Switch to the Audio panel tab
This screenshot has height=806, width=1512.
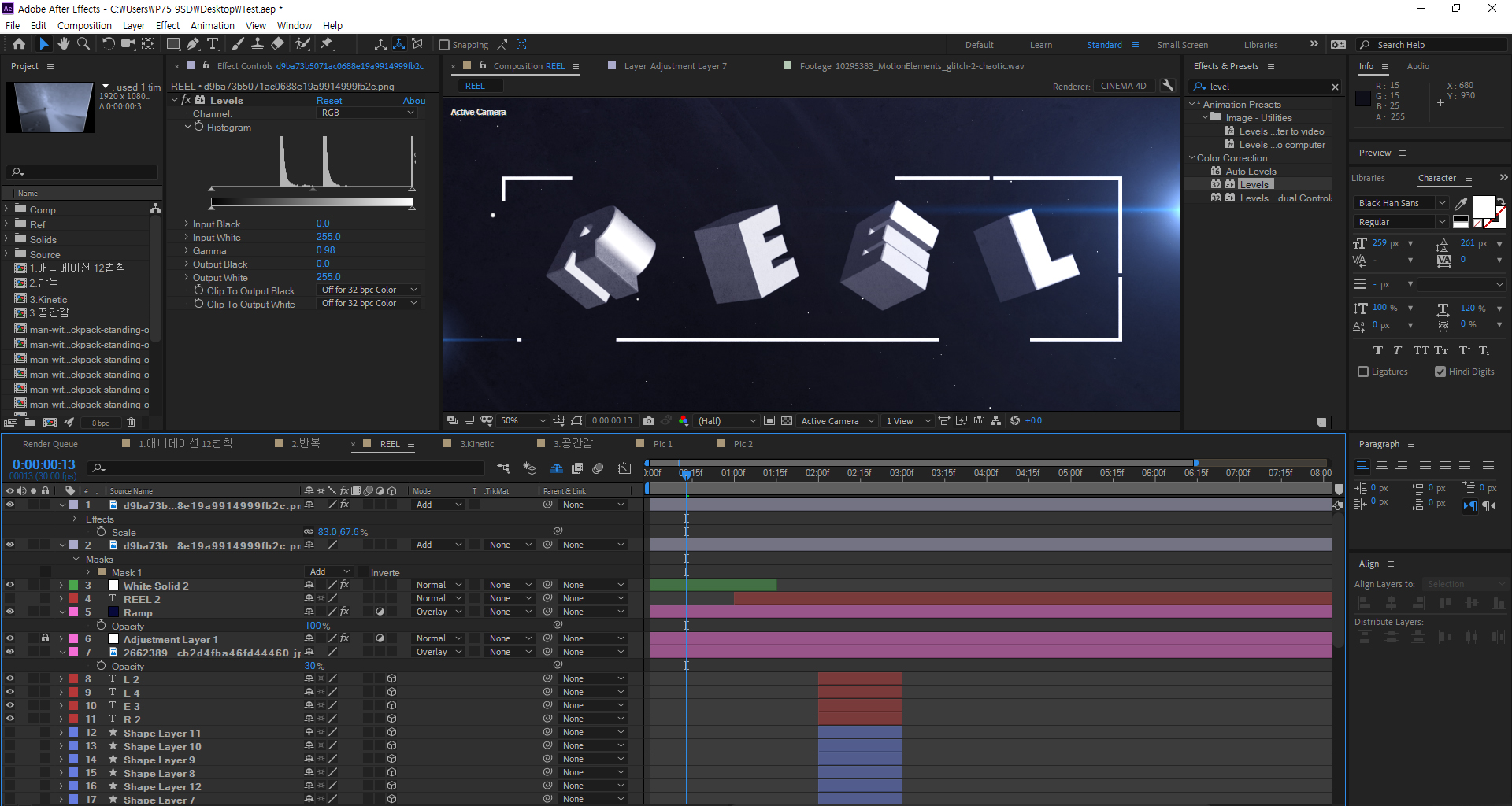click(x=1417, y=66)
